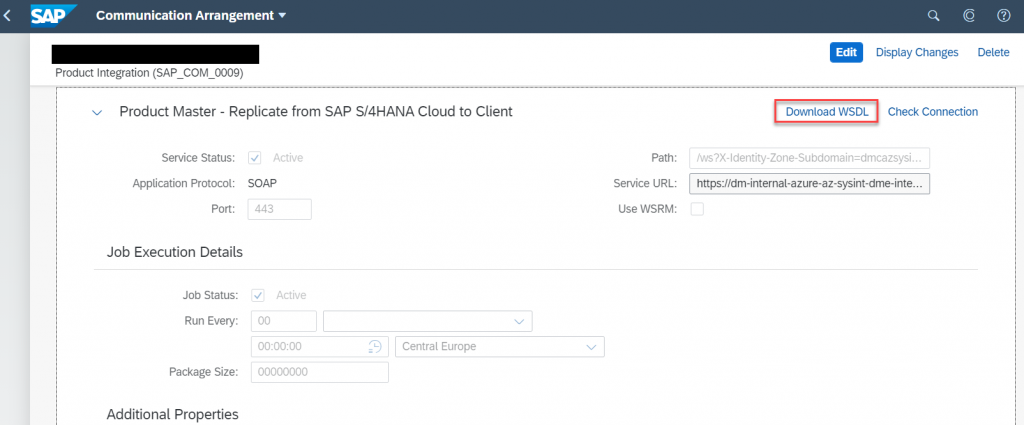The image size is (1024, 425).
Task: Click the Path input field
Action: [809, 158]
